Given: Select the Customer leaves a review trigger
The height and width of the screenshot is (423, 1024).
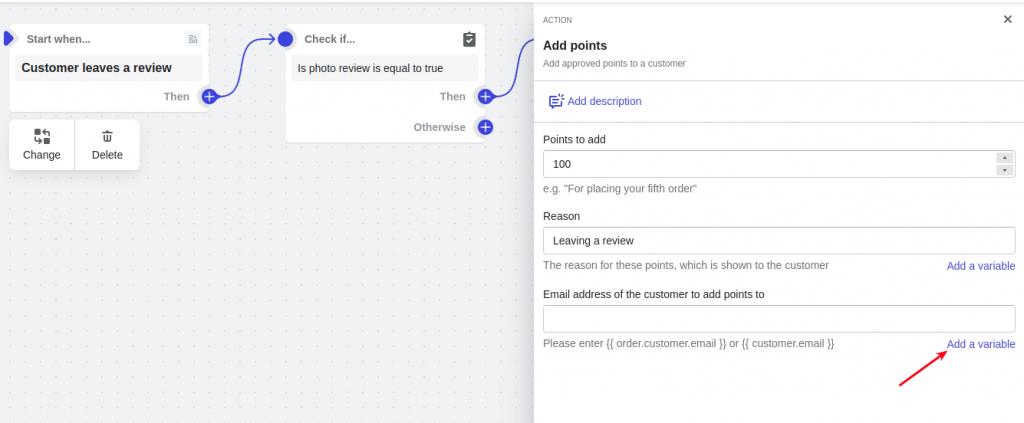Looking at the screenshot, I should (x=108, y=68).
